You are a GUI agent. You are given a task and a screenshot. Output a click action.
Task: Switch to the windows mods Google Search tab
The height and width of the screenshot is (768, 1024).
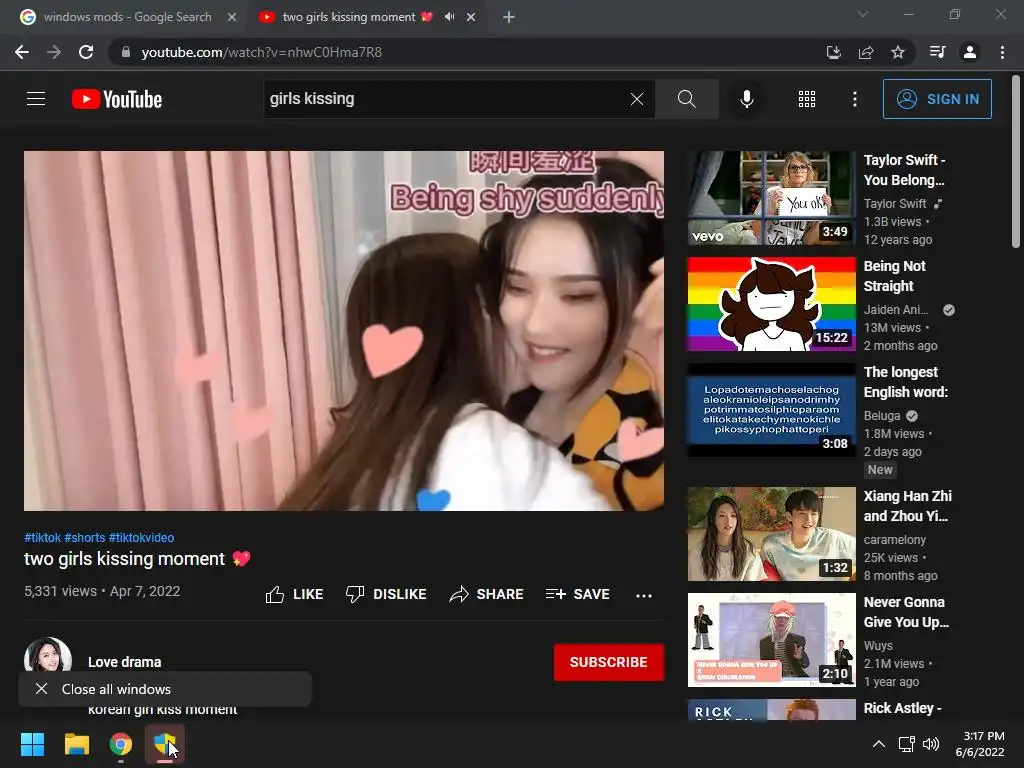pos(128,17)
